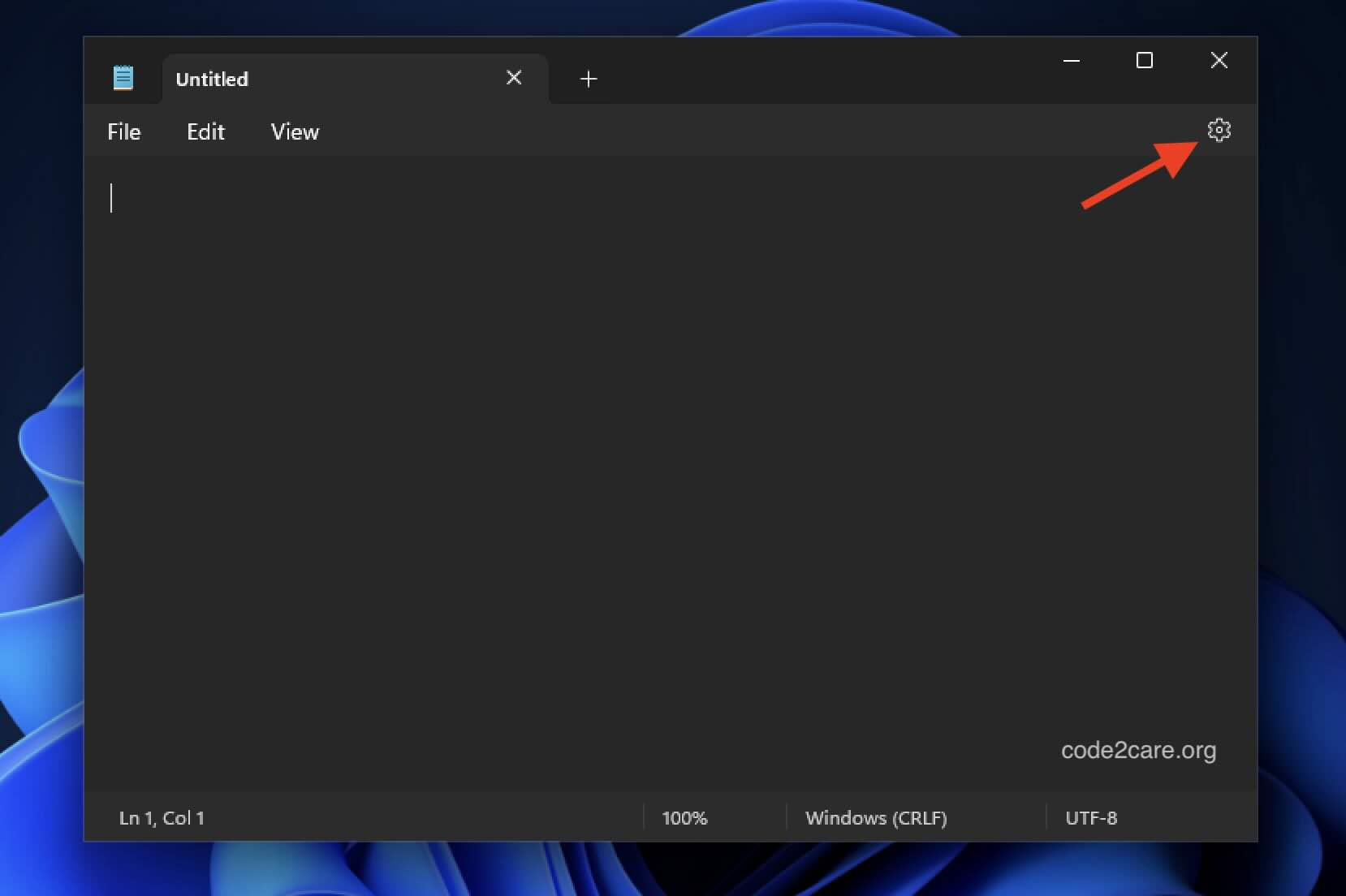Open a new tab with the plus icon
This screenshot has width=1346, height=896.
tap(588, 79)
